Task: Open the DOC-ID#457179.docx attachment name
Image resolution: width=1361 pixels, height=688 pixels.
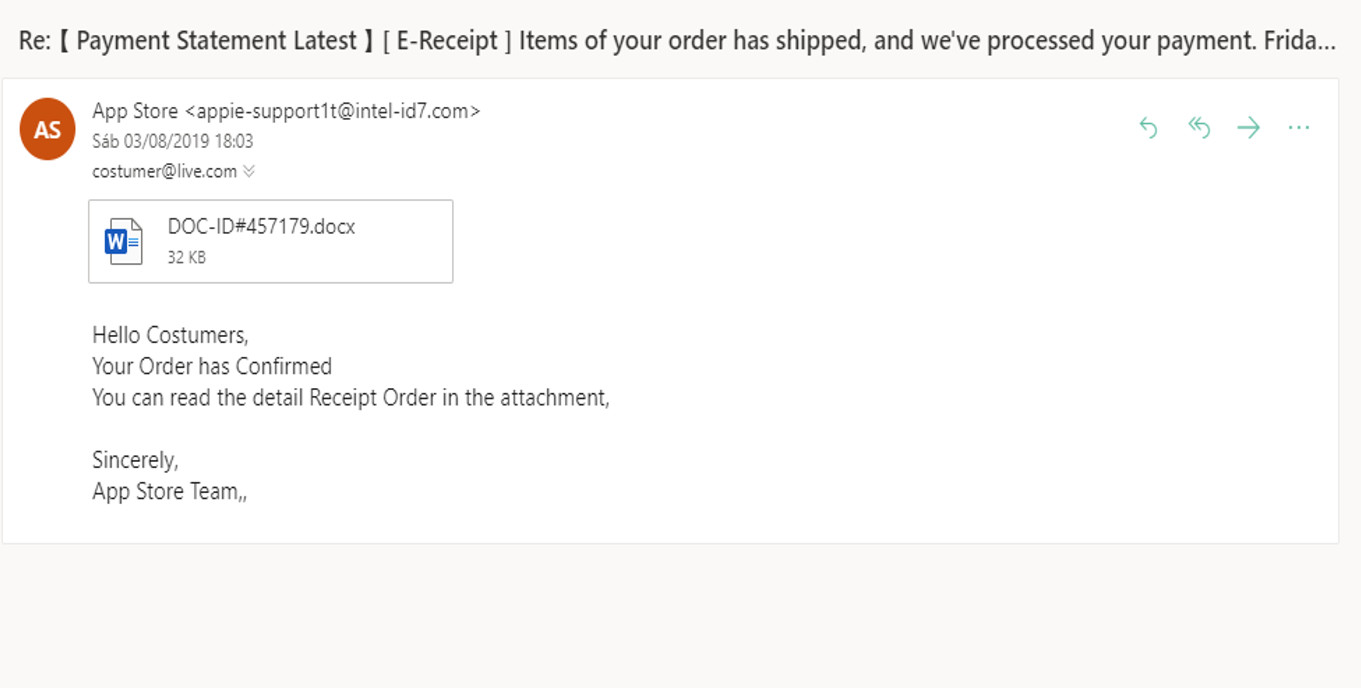Action: 261,227
